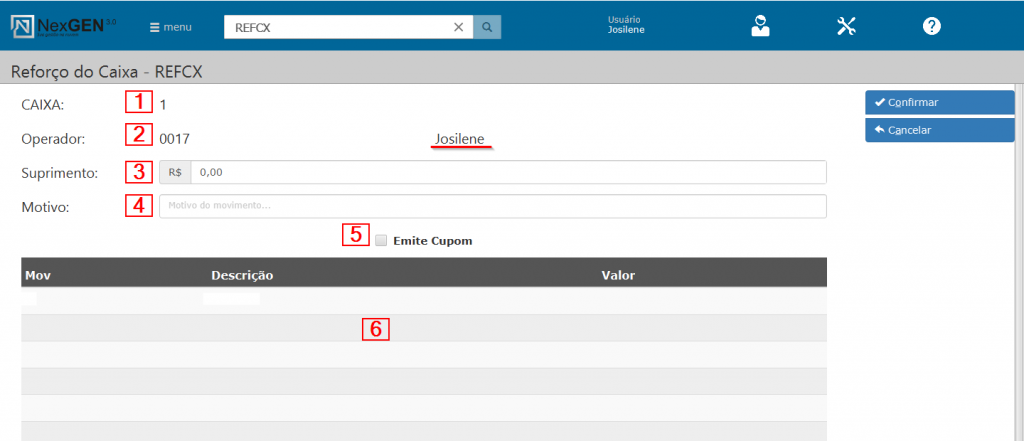
Task: Click the Suprimento amount input field
Action: (x=507, y=173)
